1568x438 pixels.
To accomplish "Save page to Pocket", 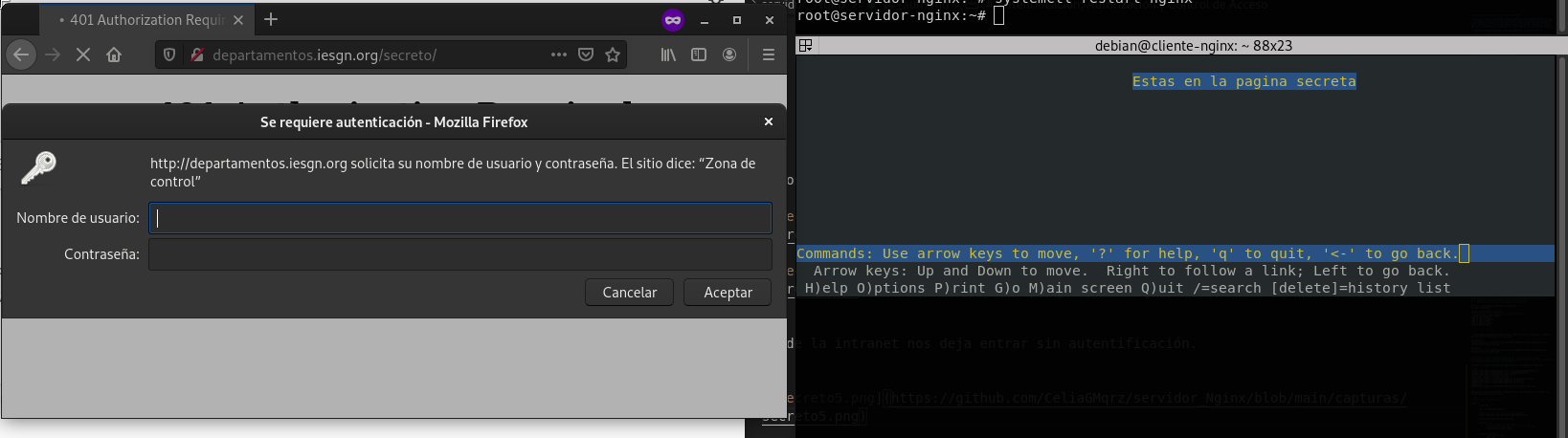I will 586,55.
